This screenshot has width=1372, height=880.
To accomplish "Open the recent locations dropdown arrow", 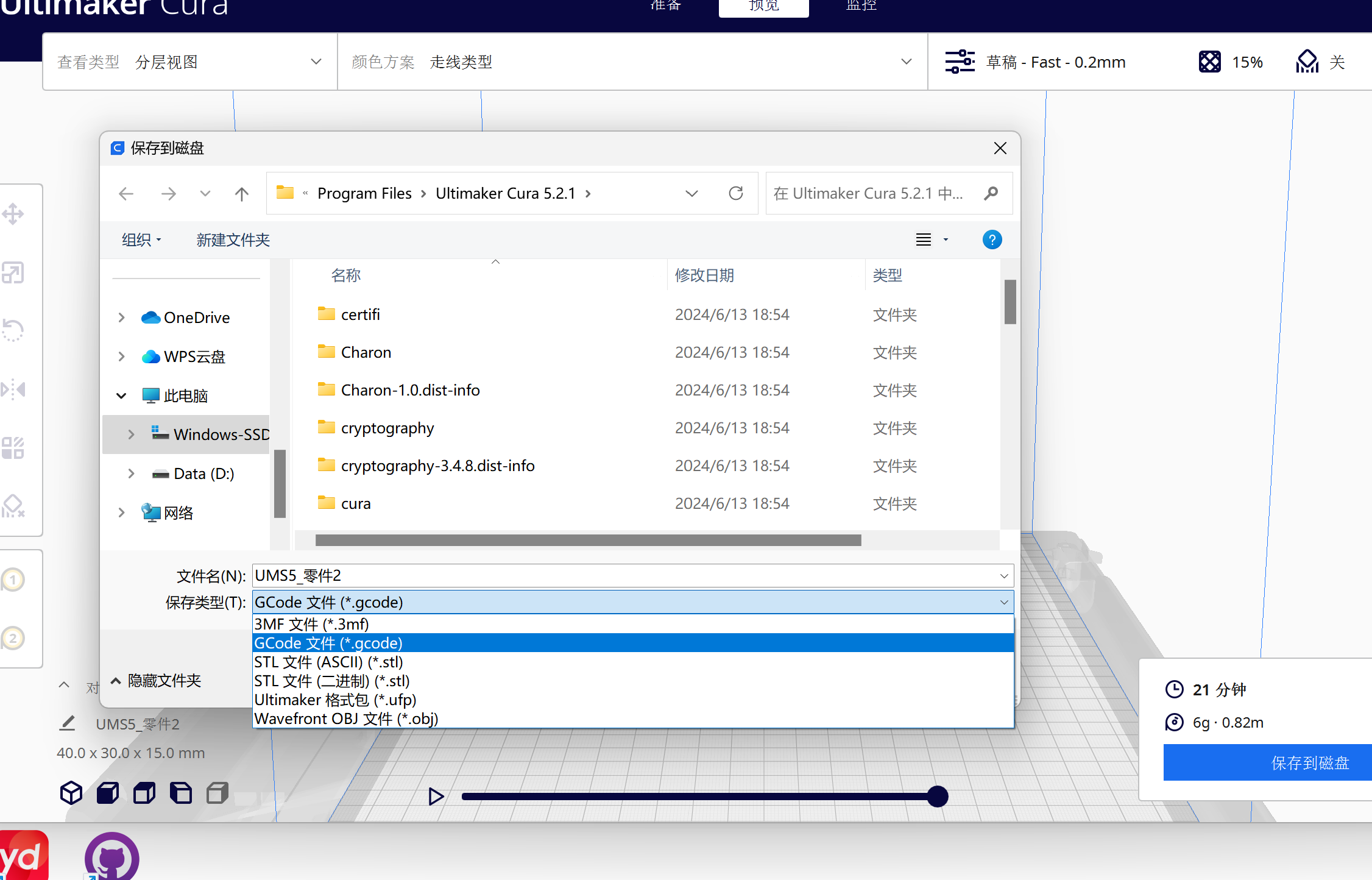I will (x=205, y=194).
